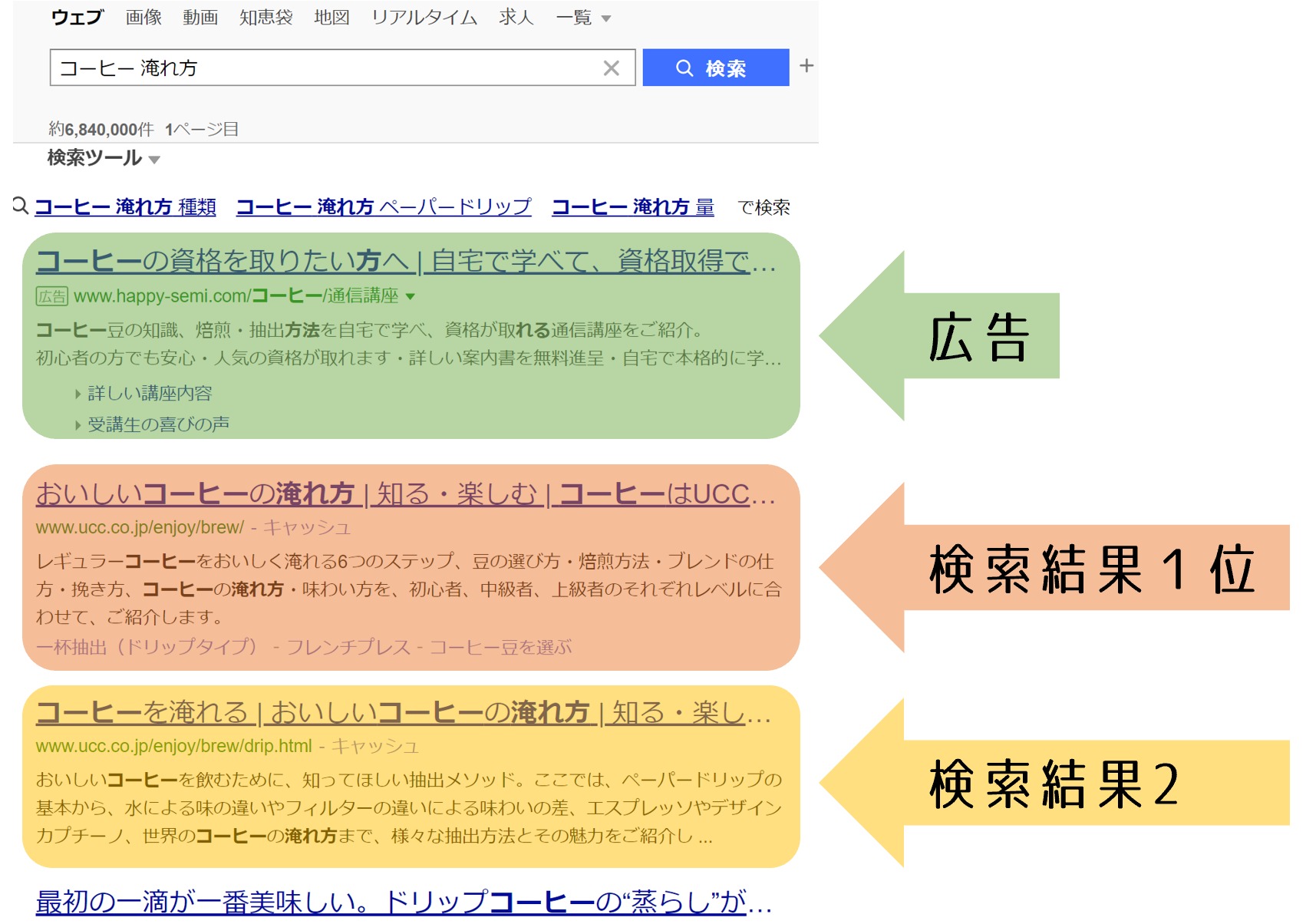Image resolution: width=1306 pixels, height=924 pixels.
Task: Clear the search box with the X icon
Action: tap(612, 68)
